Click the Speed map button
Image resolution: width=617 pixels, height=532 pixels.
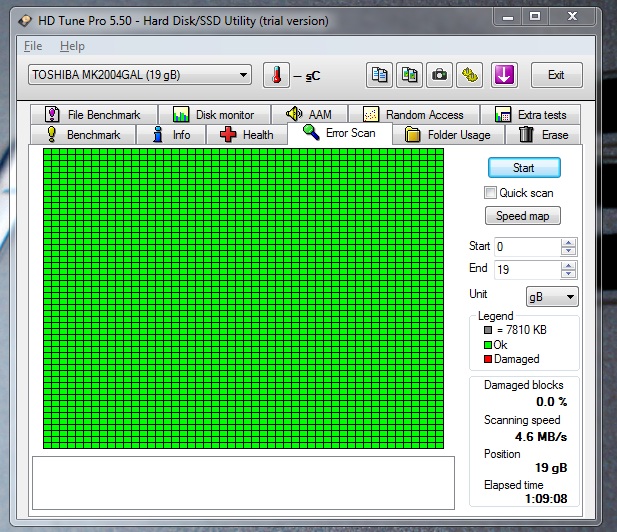point(524,216)
